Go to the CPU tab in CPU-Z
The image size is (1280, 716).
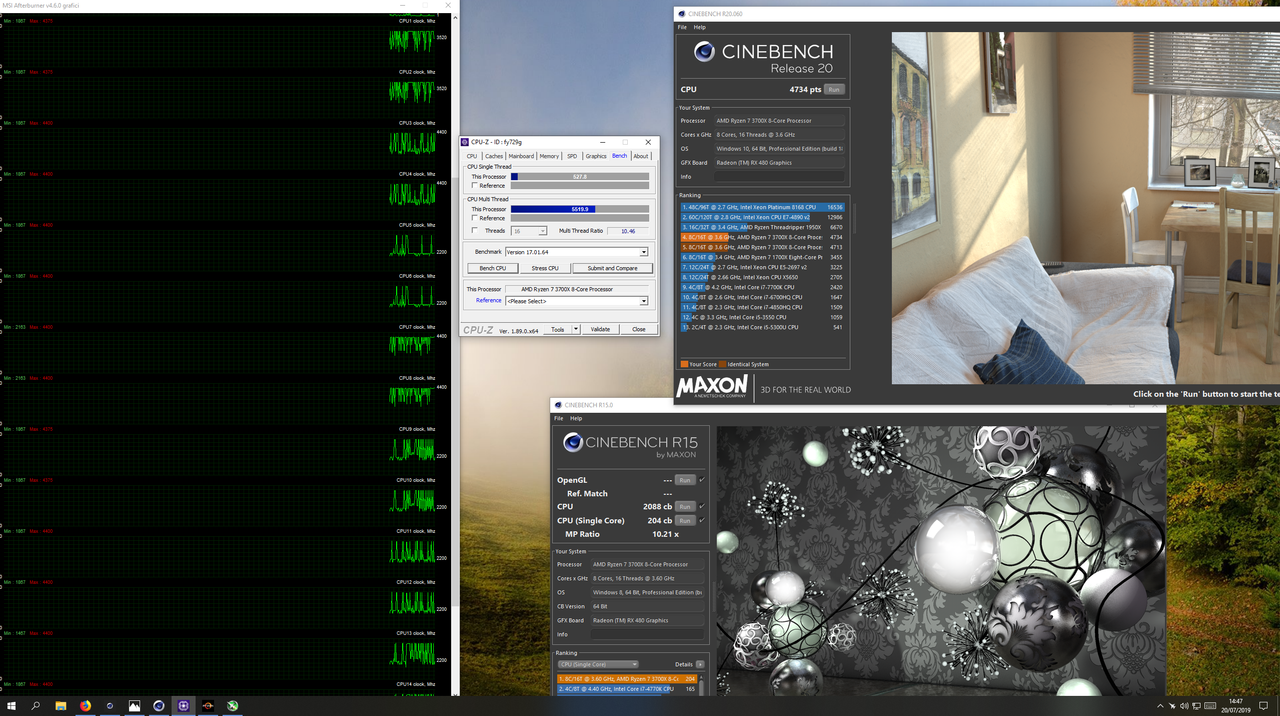pos(472,156)
